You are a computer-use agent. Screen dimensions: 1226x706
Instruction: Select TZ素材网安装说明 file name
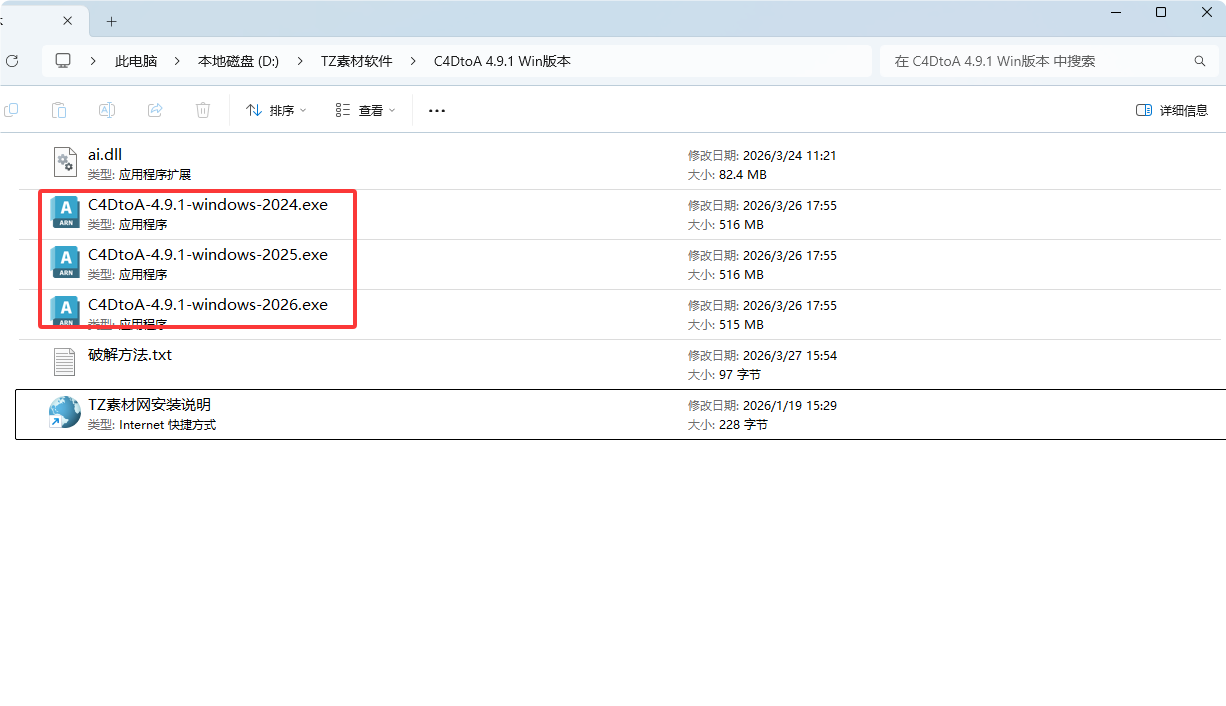(149, 405)
